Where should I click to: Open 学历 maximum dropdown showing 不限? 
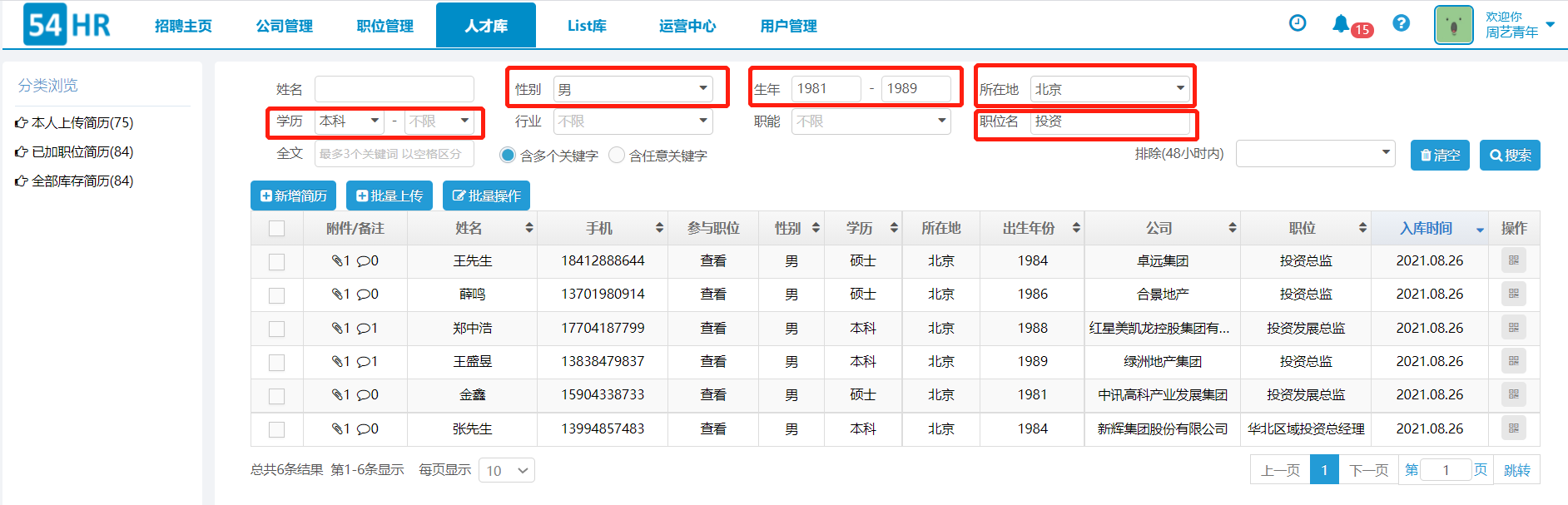click(x=439, y=121)
